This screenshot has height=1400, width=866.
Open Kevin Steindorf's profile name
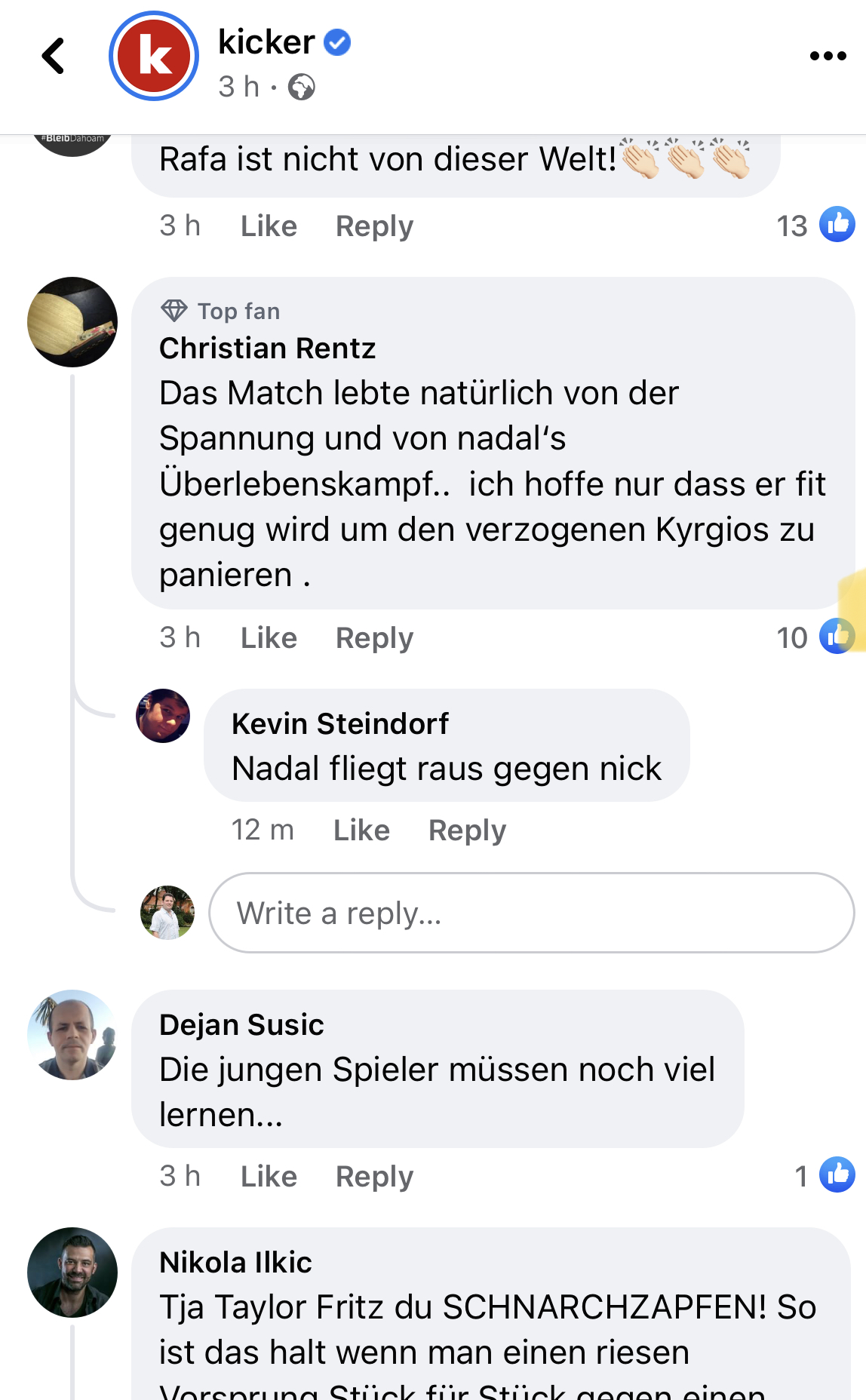click(x=340, y=723)
